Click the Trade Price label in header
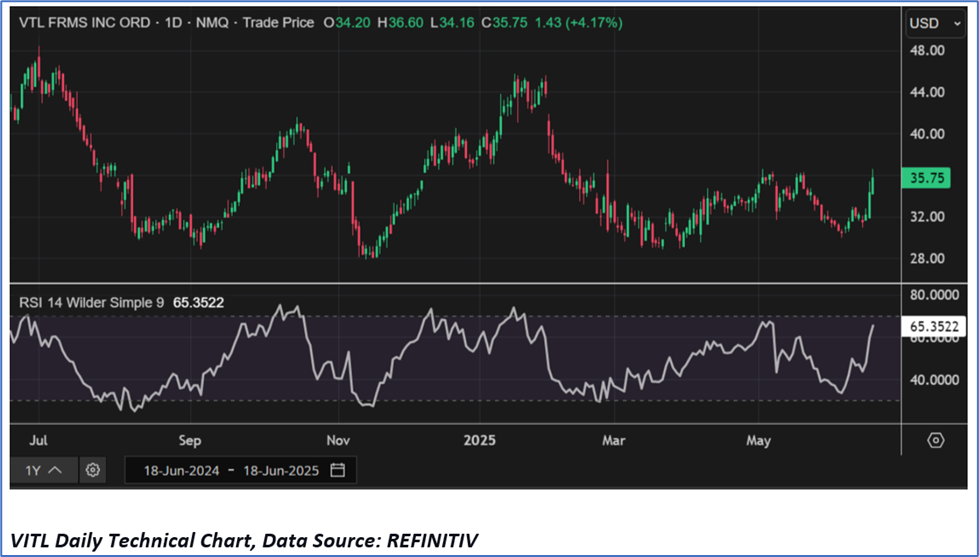 tap(275, 23)
